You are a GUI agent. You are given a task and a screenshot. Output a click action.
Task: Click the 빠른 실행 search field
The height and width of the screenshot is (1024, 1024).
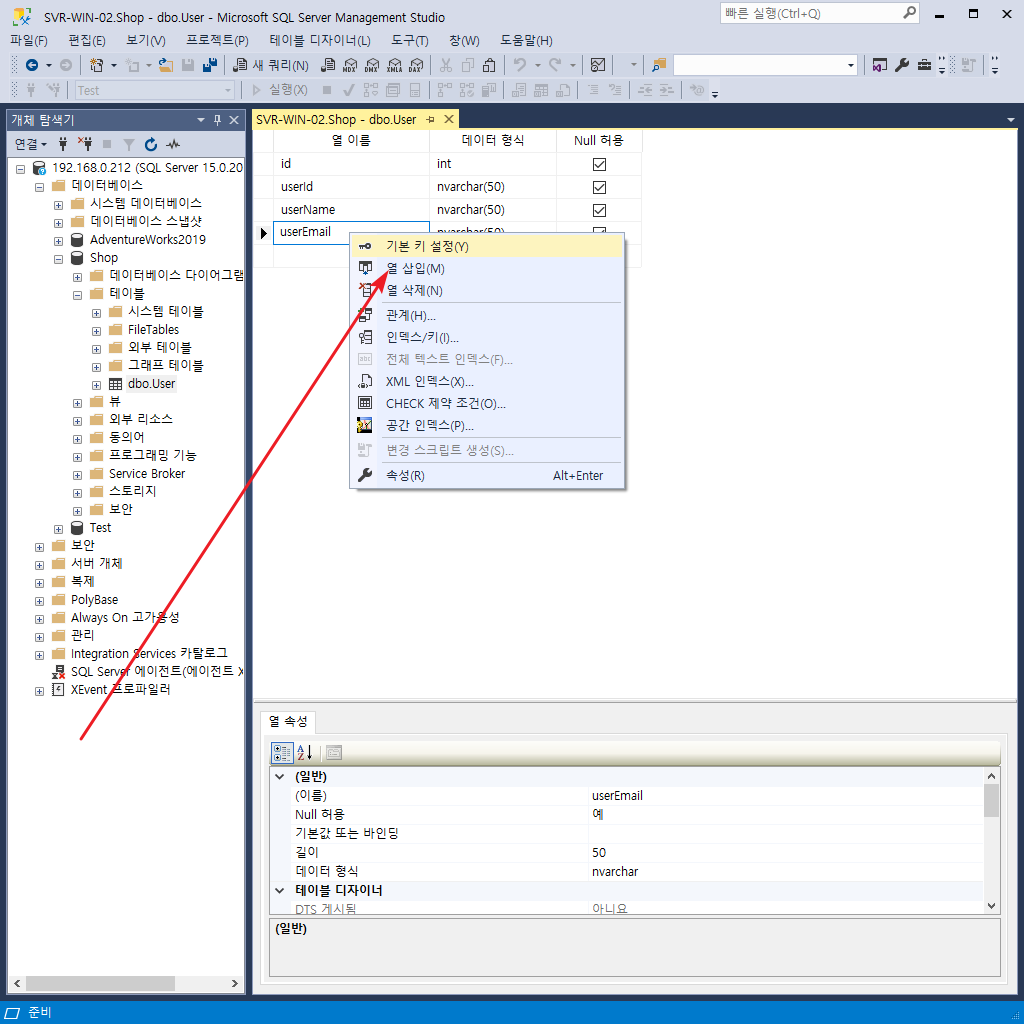(820, 14)
